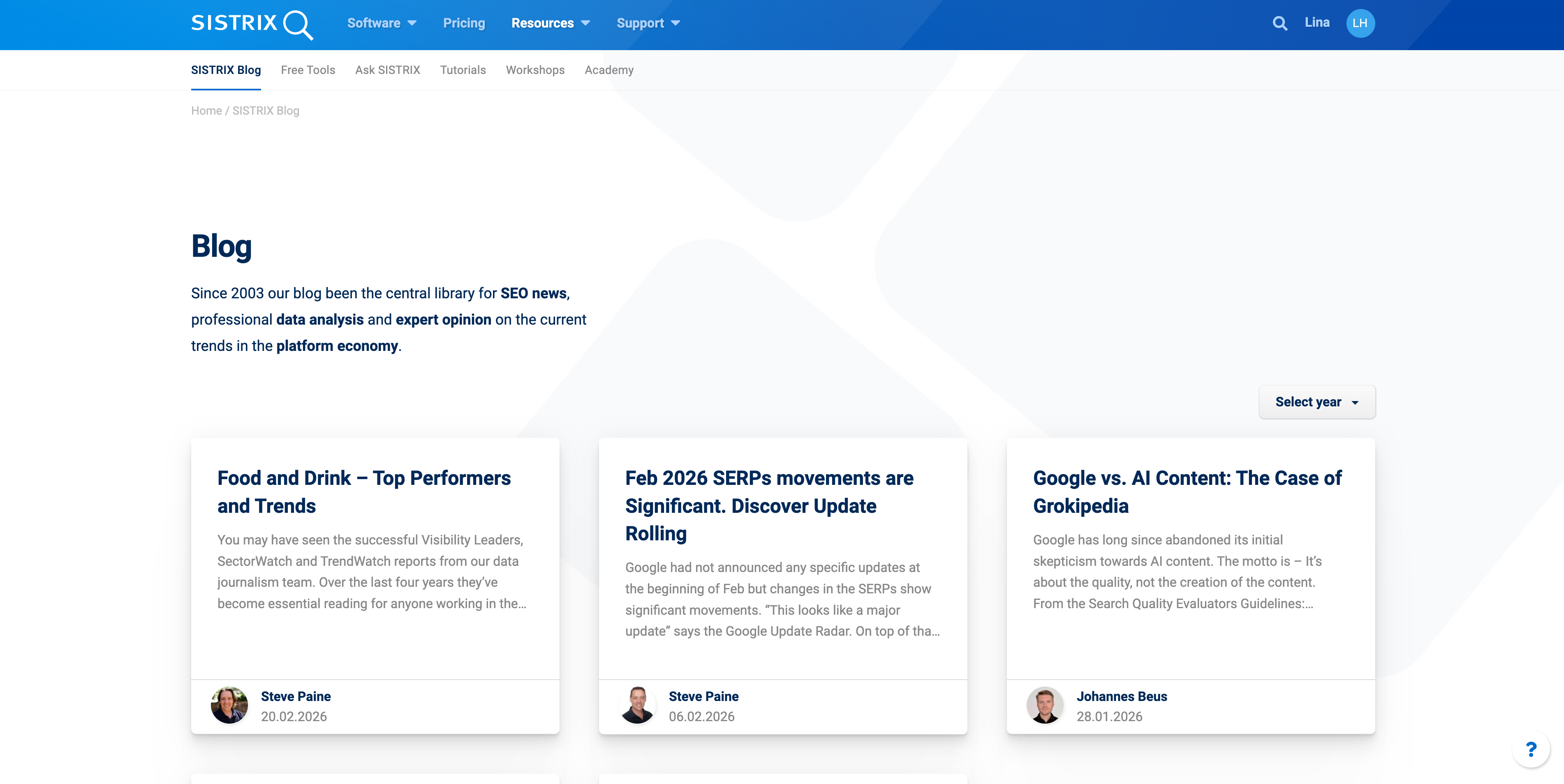The image size is (1564, 784).
Task: Go to the Tutorials tab
Action: coord(463,70)
